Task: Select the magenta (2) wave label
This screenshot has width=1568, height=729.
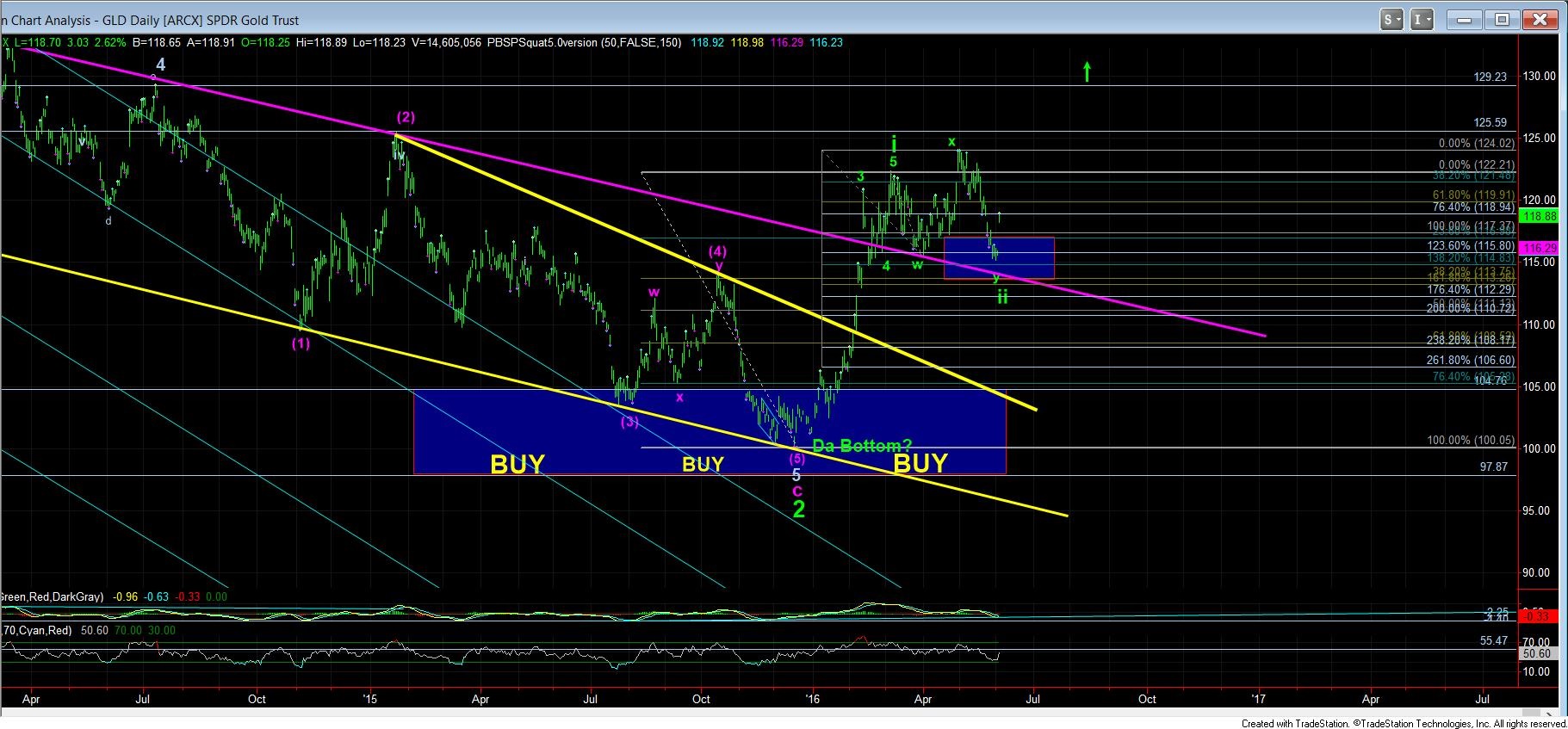Action: click(x=406, y=117)
